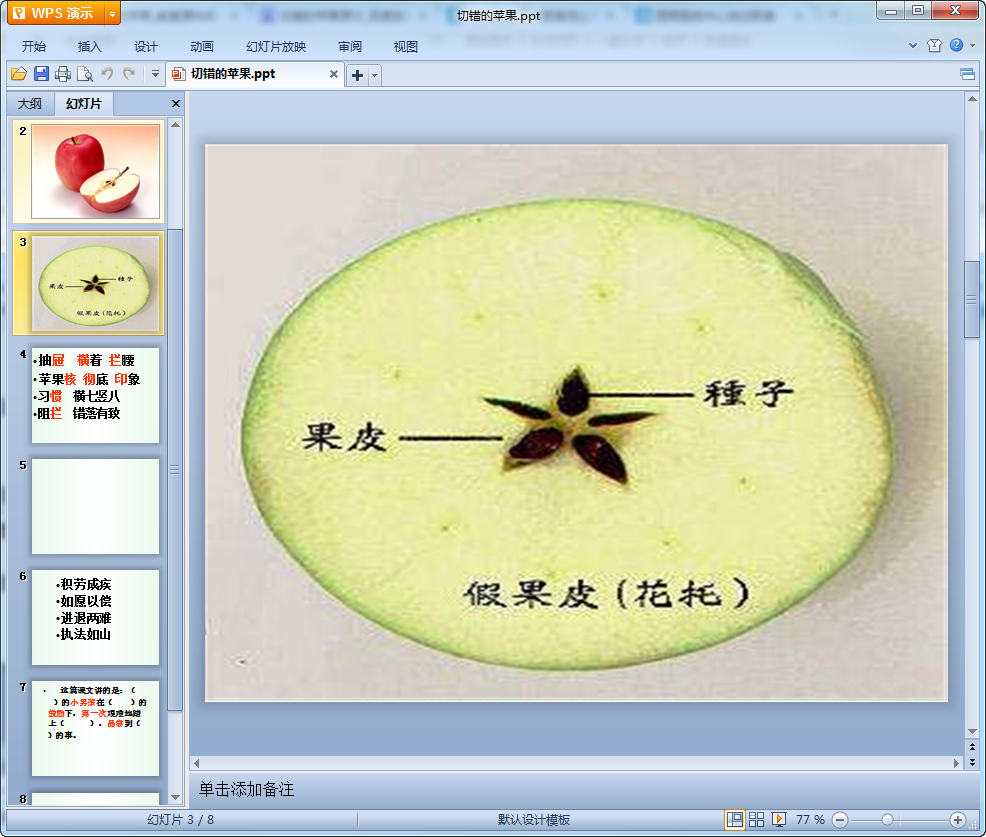Viewport: 986px width, 837px height.
Task: Expand the WPS 演示 button dropdown arrow
Action: pos(112,13)
